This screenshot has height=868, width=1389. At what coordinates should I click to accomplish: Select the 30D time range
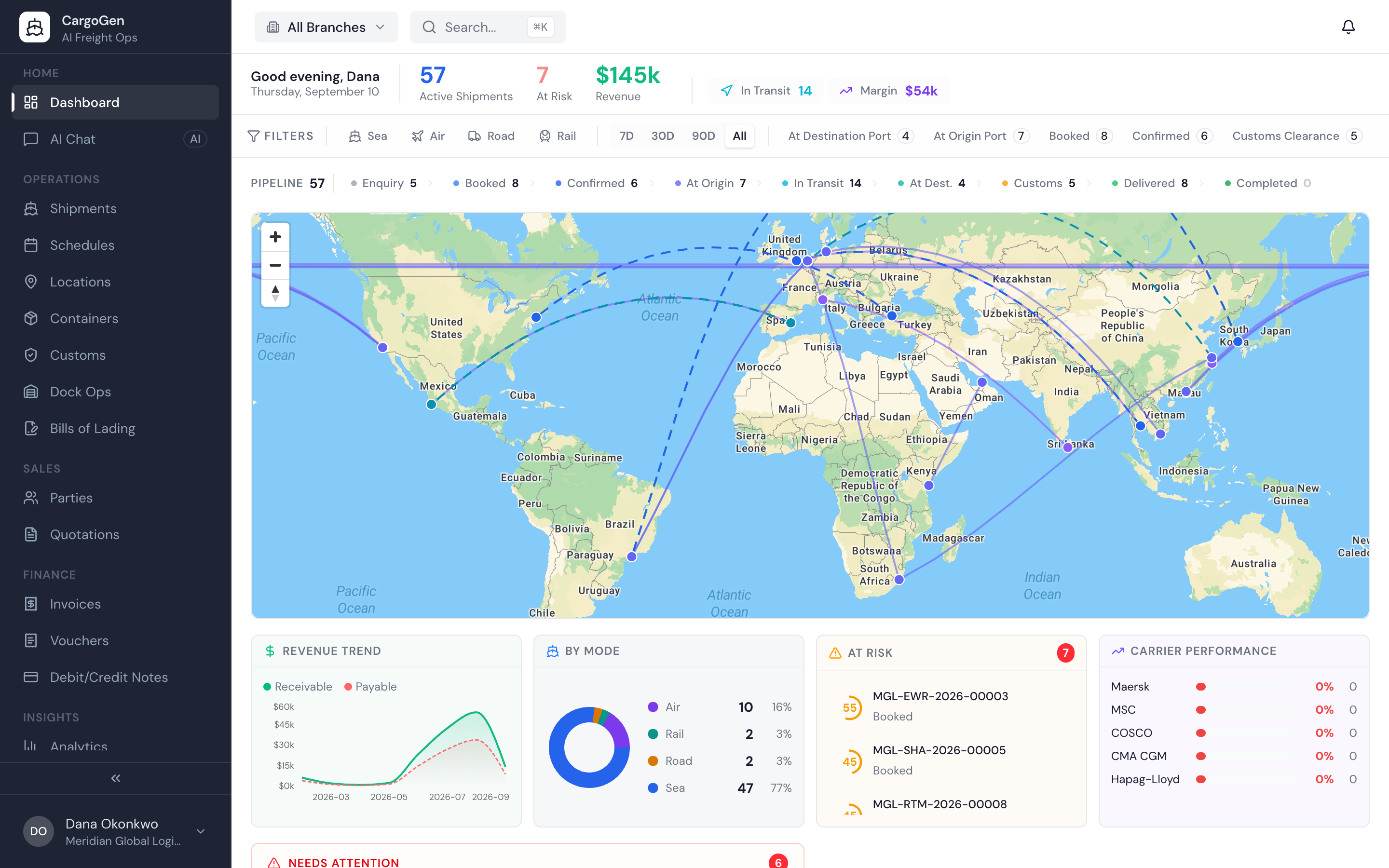pyautogui.click(x=662, y=136)
